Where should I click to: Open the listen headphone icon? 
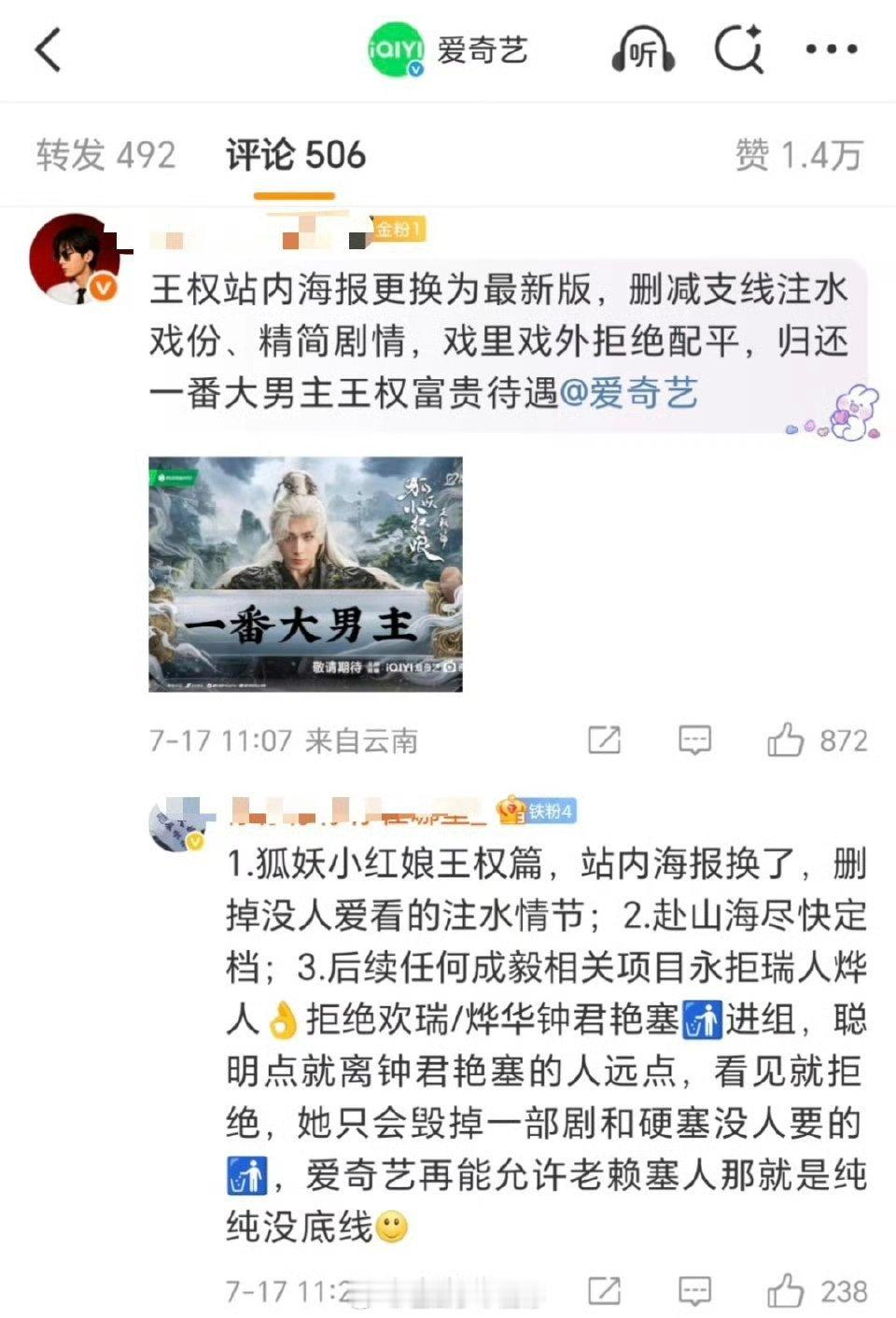(643, 50)
